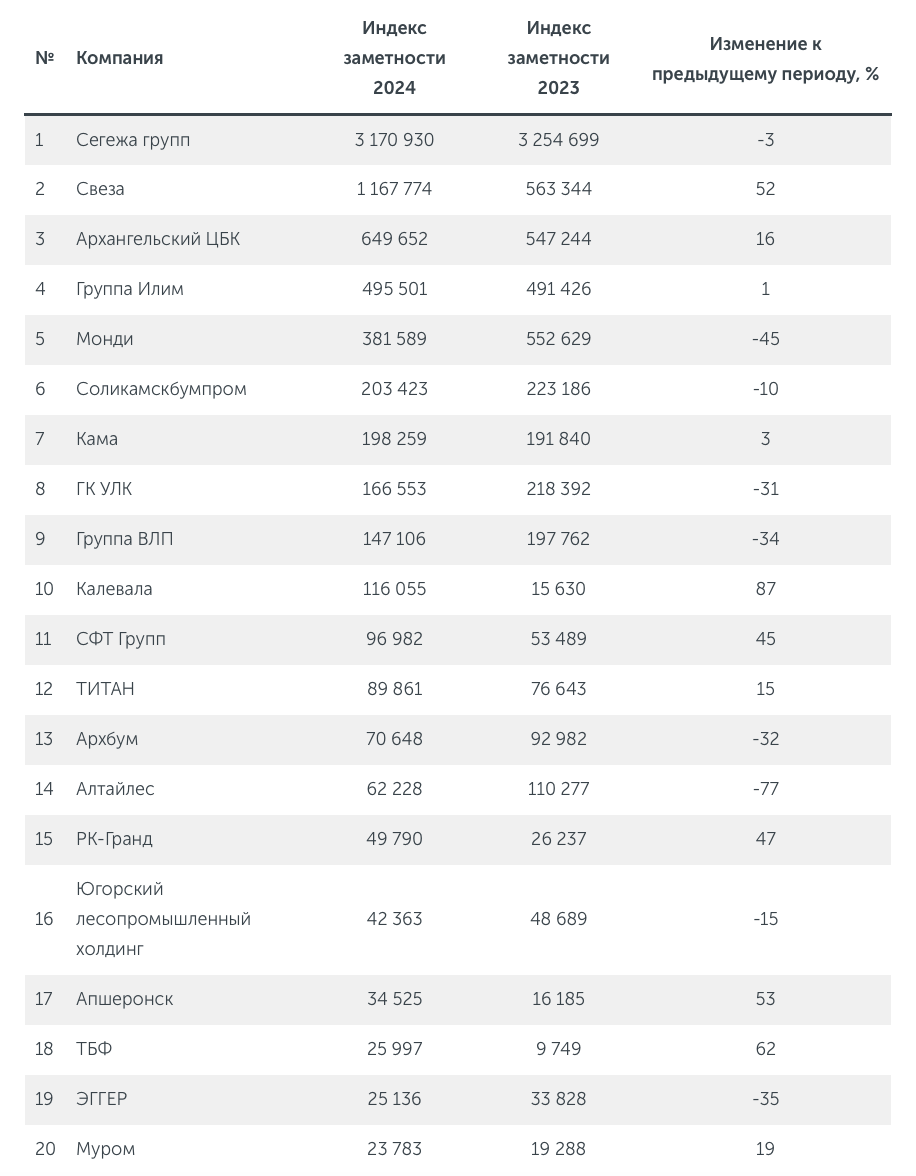Click the Монди company cell
Screen dimensions: 916x1176
[x=105, y=339]
